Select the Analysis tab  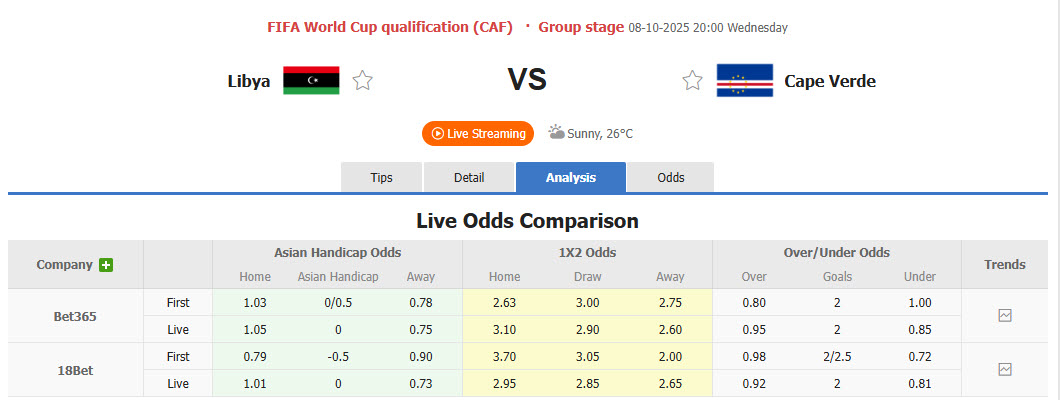click(x=571, y=177)
